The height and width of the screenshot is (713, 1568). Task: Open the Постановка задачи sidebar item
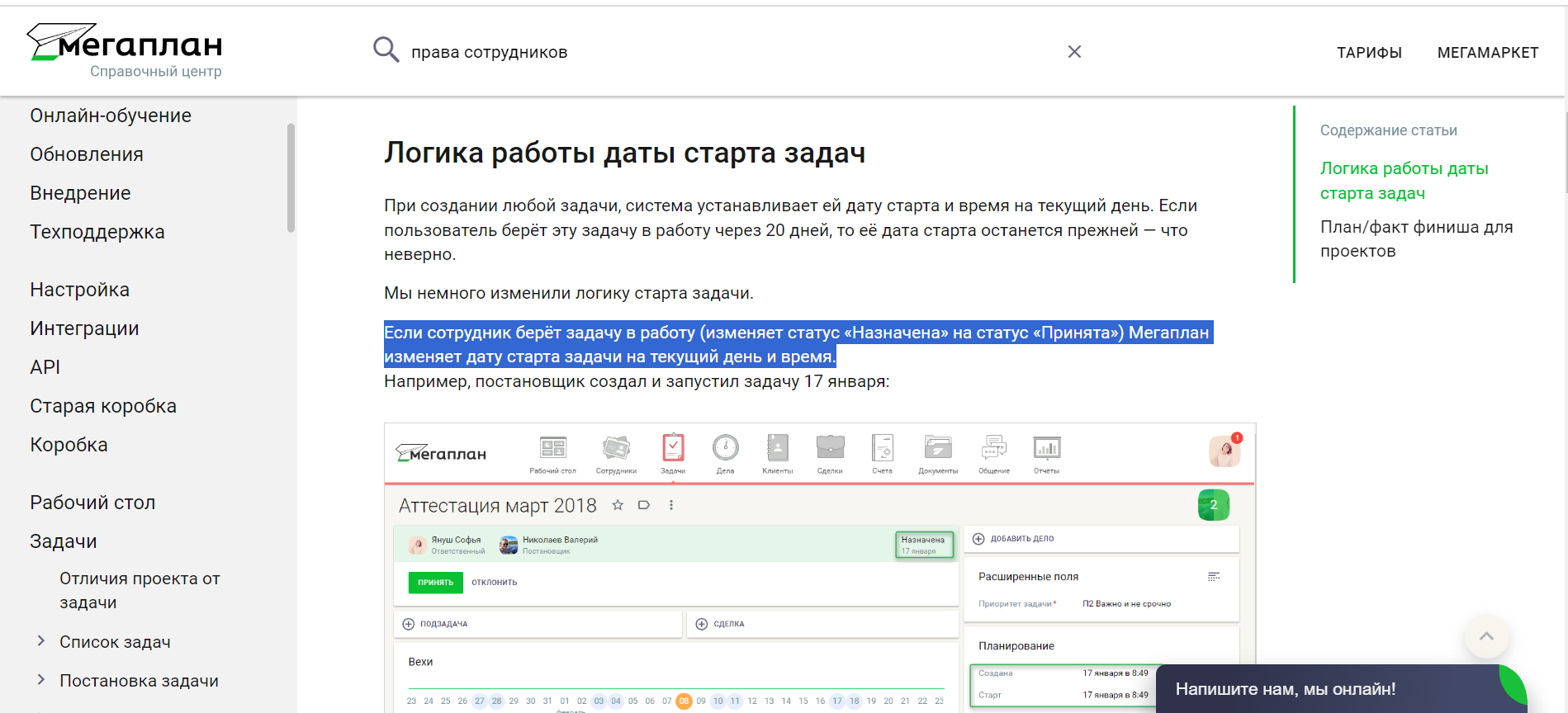coord(139,681)
